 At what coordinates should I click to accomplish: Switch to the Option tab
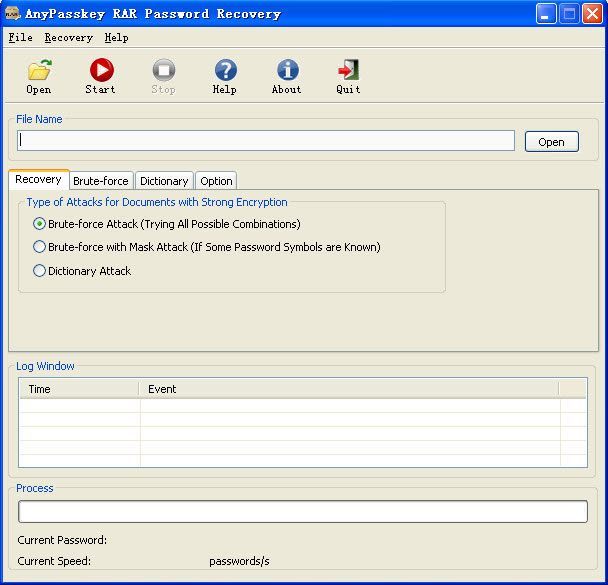coord(216,181)
